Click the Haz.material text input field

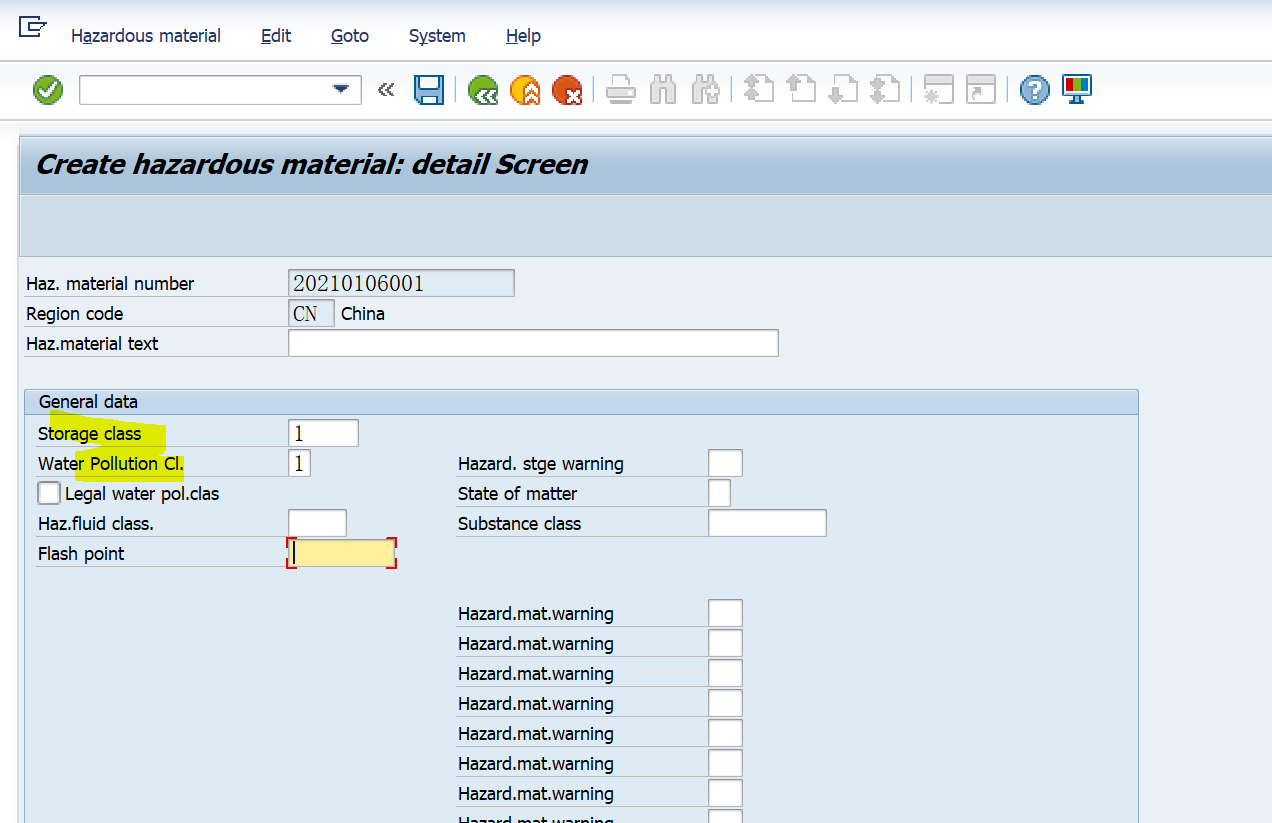click(533, 343)
